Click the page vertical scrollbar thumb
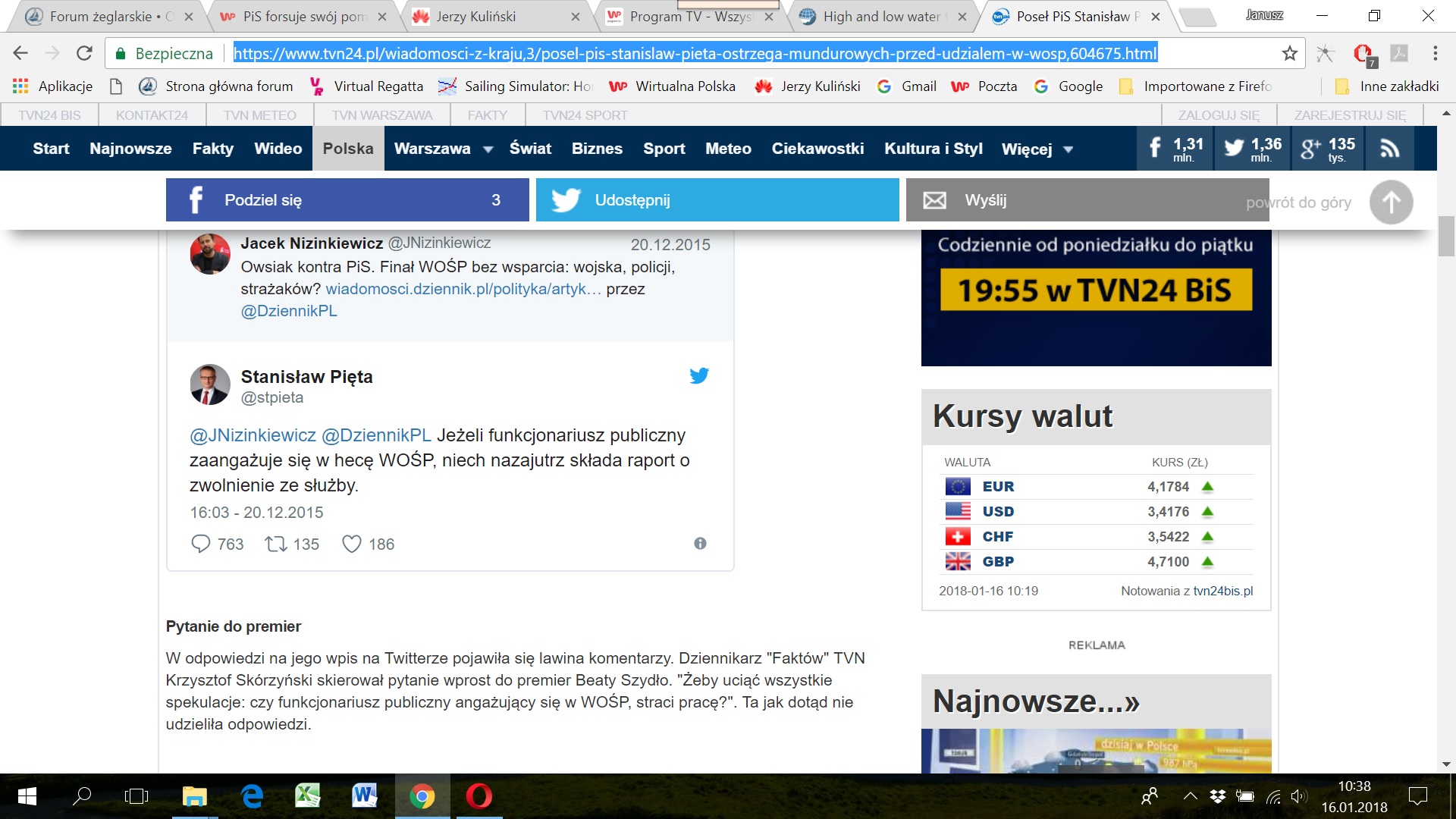The height and width of the screenshot is (819, 1456). [1446, 237]
